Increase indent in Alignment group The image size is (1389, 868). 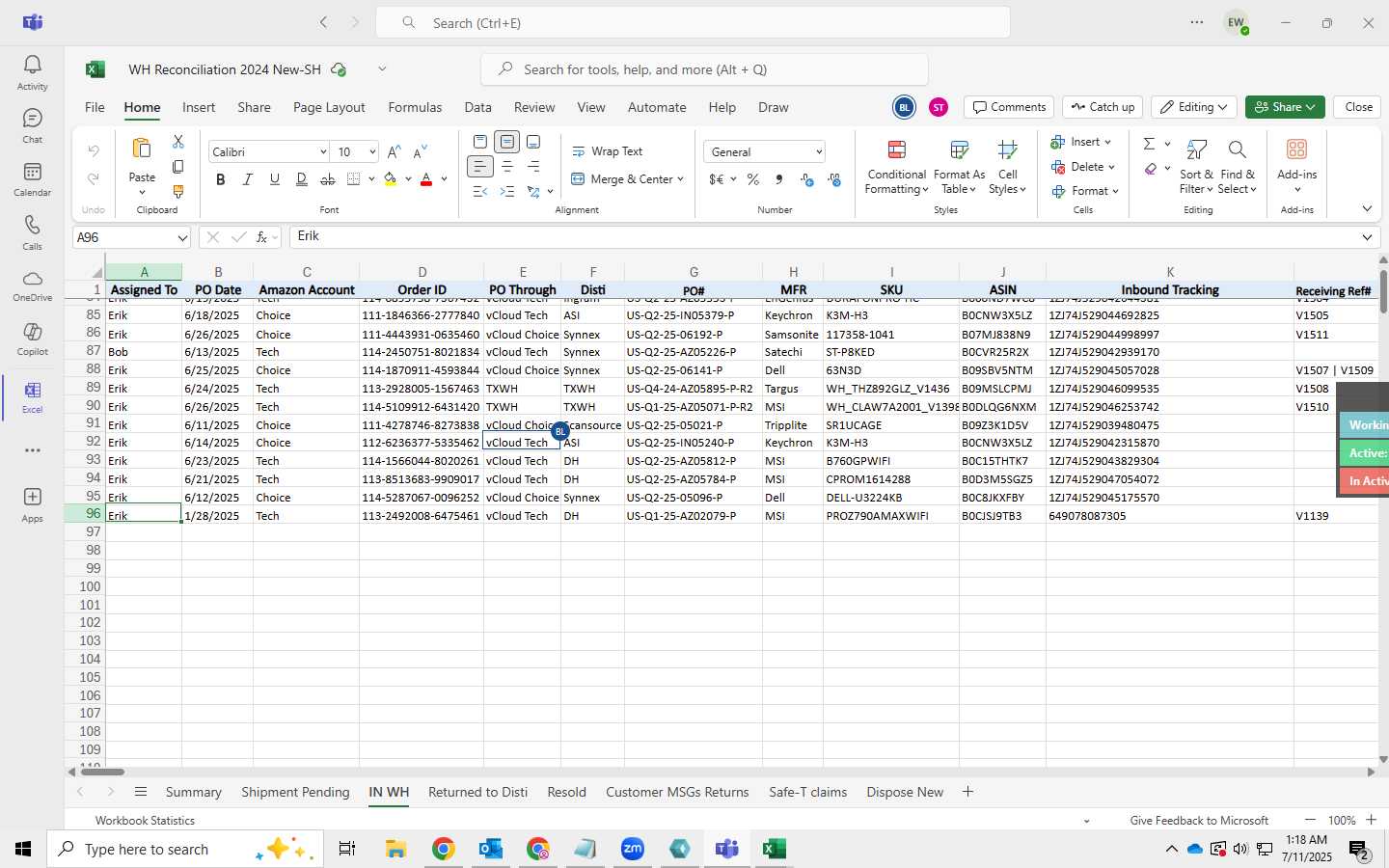[507, 192]
